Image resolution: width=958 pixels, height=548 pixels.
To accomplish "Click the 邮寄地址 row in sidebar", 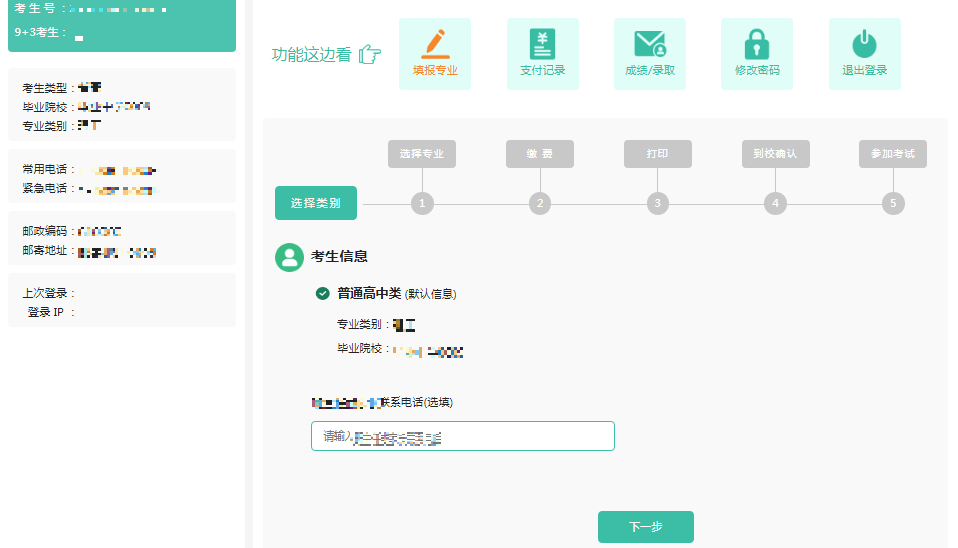I will [x=89, y=251].
